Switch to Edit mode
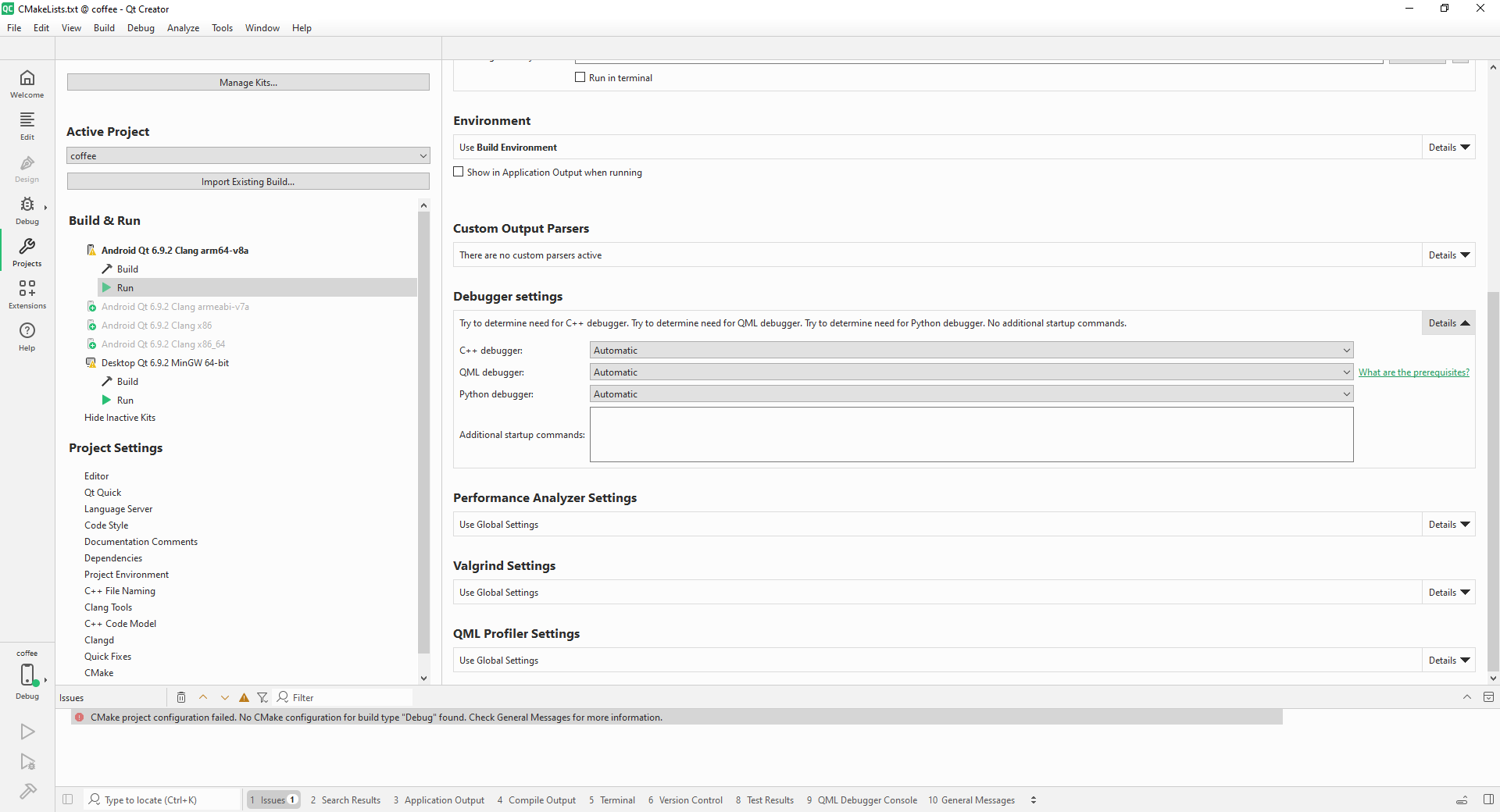1500x812 pixels. (27, 126)
